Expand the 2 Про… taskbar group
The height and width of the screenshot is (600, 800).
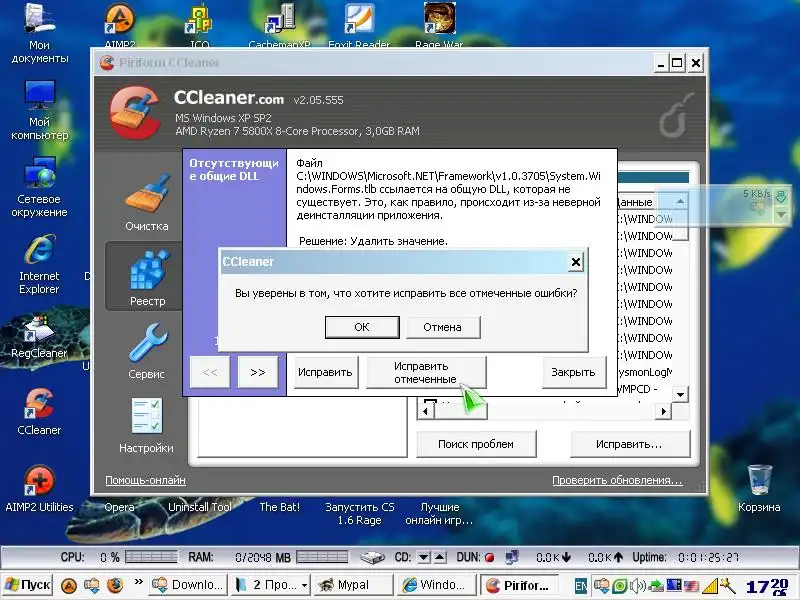pyautogui.click(x=270, y=585)
